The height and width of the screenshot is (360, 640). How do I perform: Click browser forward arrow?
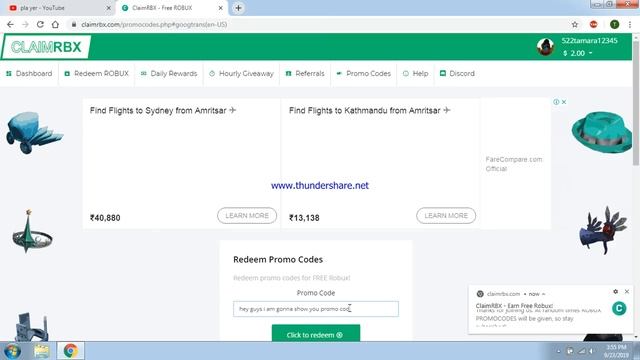(x=25, y=24)
